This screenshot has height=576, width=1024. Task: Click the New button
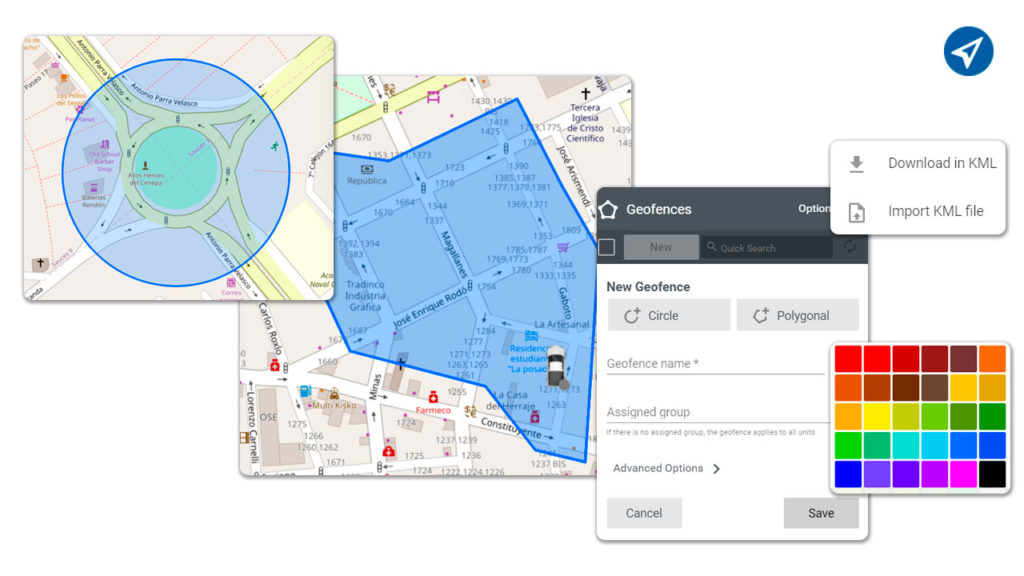661,248
